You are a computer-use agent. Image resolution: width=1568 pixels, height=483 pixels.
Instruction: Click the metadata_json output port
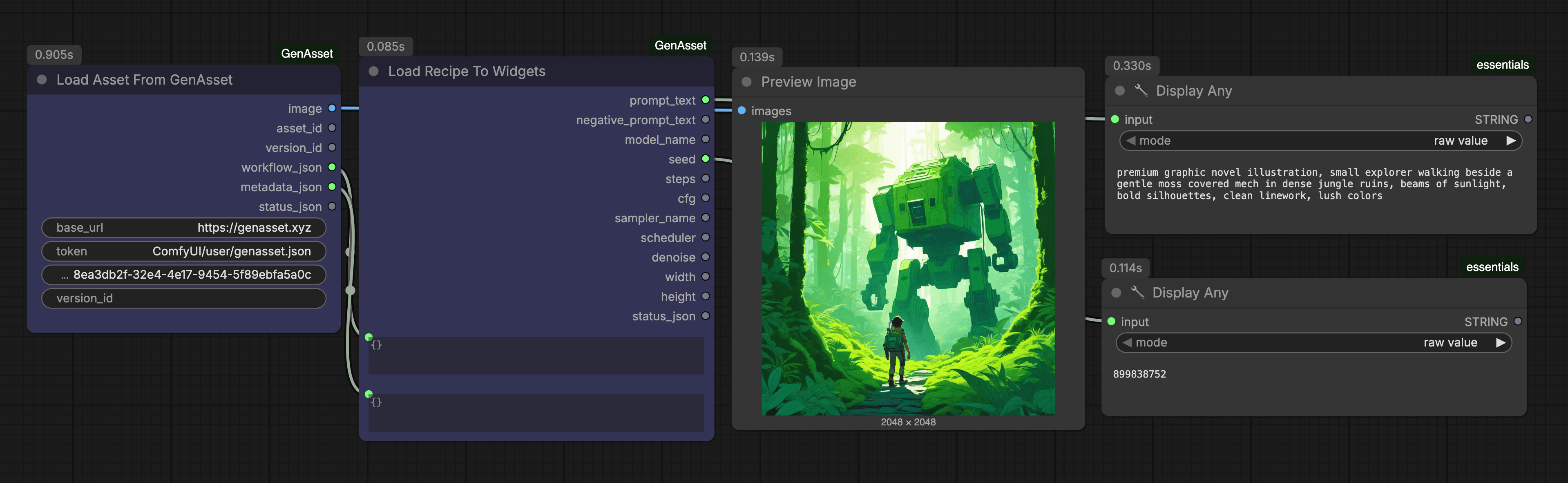coord(332,187)
